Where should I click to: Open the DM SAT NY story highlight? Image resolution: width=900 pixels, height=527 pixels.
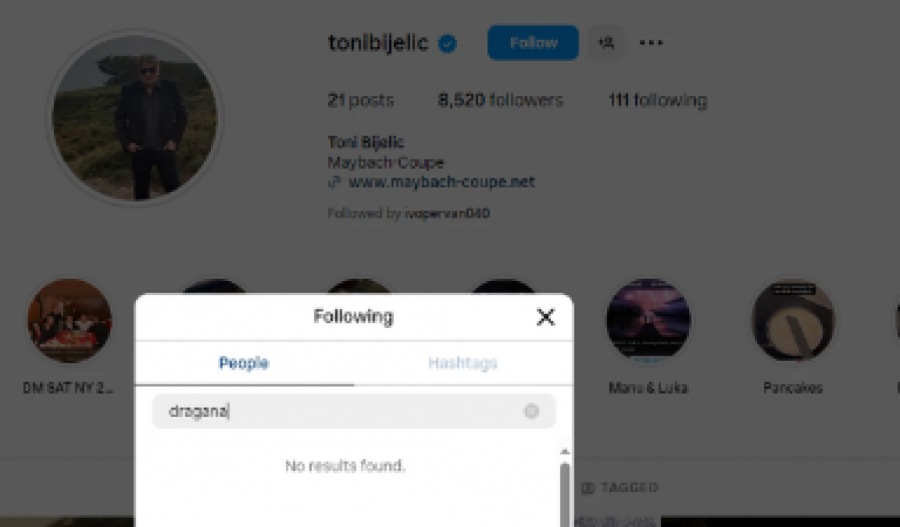[x=69, y=321]
